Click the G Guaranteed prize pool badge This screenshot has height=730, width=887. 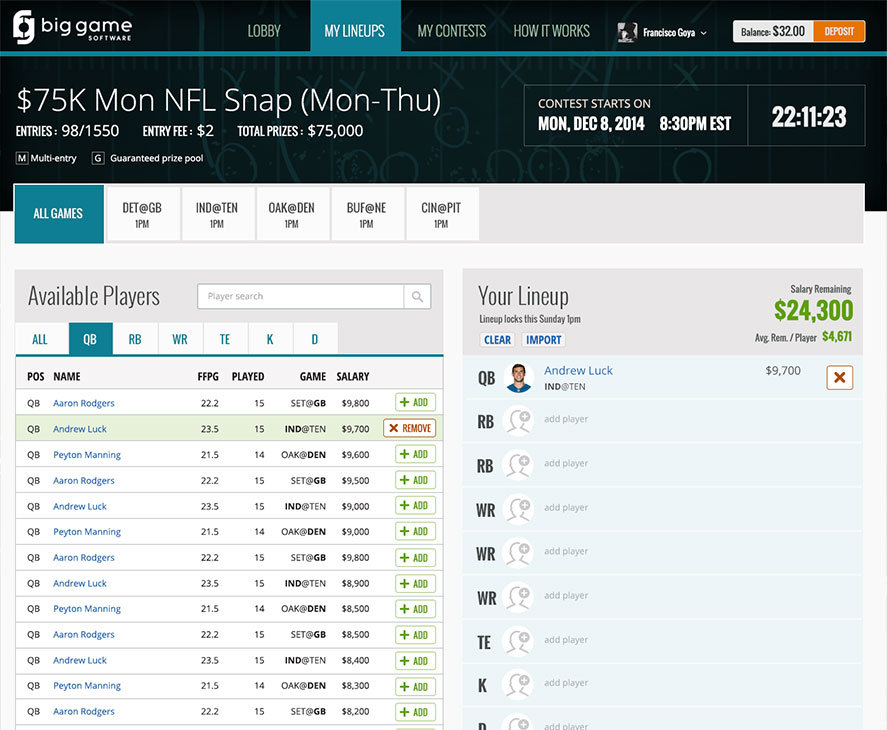(98, 158)
